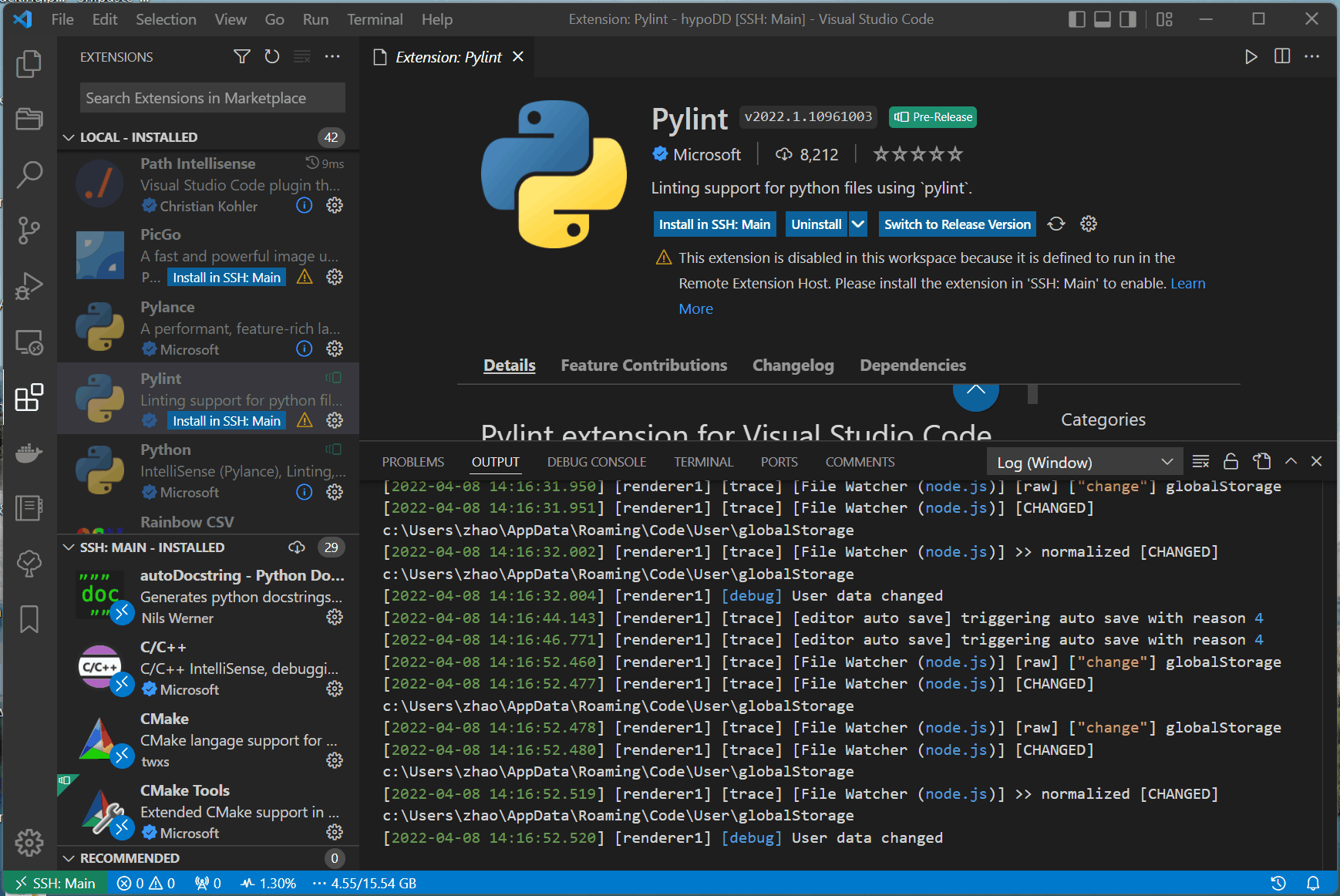Image resolution: width=1340 pixels, height=896 pixels.
Task: Install in SSH: Main cloud icon in section header
Action: (x=297, y=547)
